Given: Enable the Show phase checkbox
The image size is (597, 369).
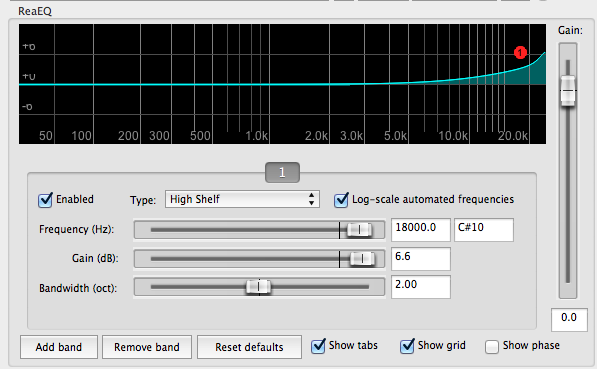Looking at the screenshot, I should (492, 347).
